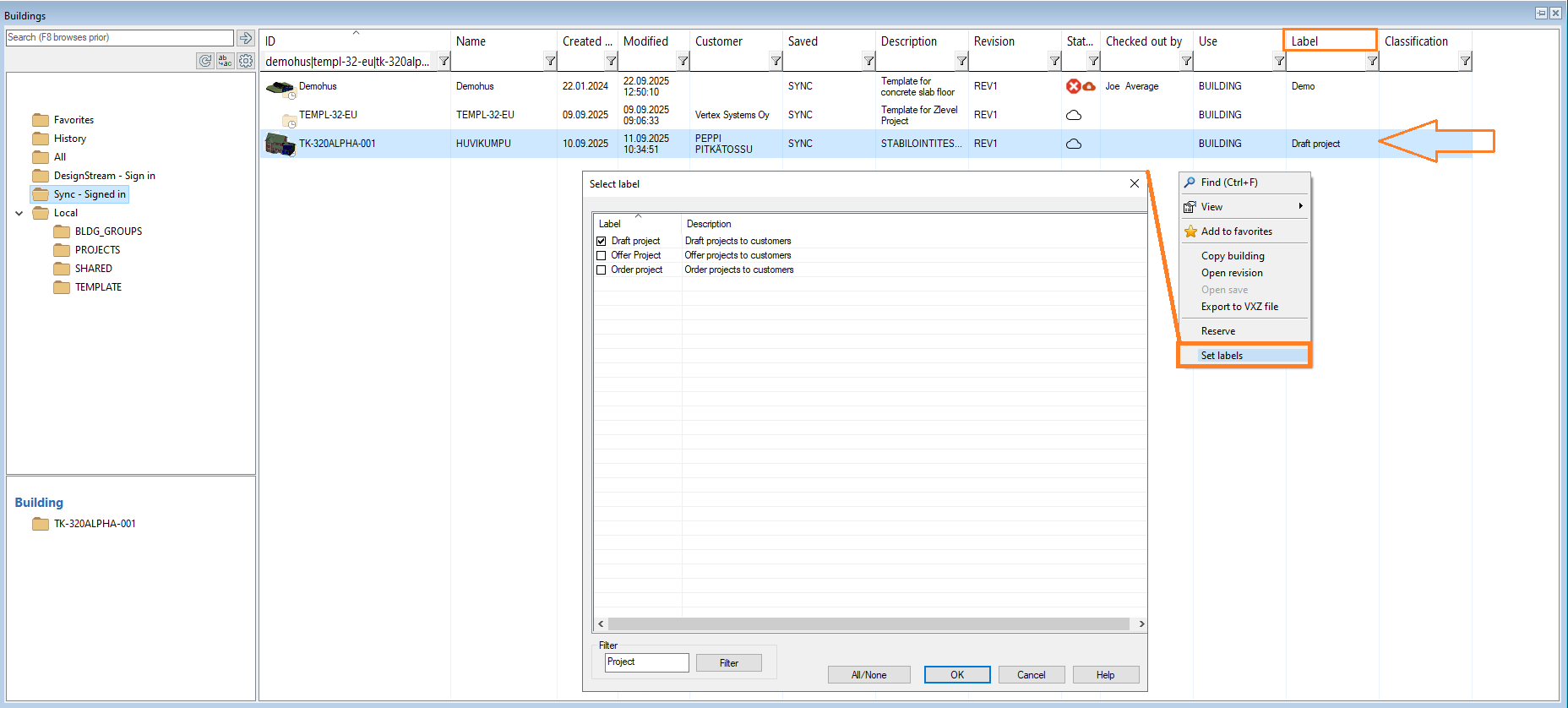The image size is (1568, 708).
Task: Click the red error status icon for Demohus
Action: tap(1073, 86)
